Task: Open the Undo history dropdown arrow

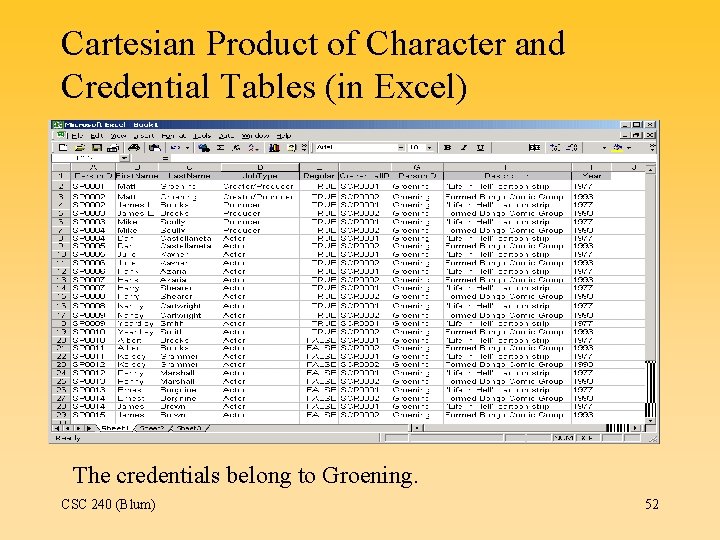Action: point(187,148)
